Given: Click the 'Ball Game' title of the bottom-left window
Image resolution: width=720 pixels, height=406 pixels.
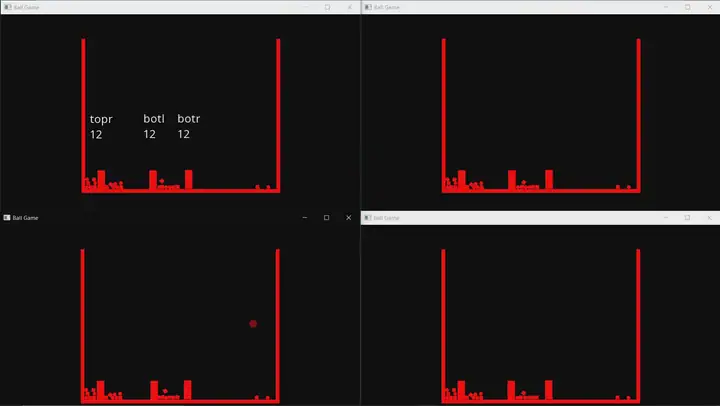Looking at the screenshot, I should (25, 218).
